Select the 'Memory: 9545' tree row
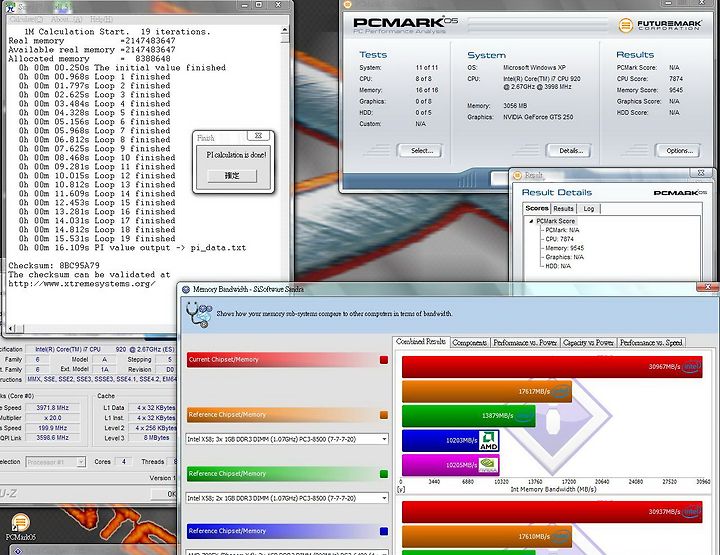The height and width of the screenshot is (555, 720). click(x=564, y=248)
